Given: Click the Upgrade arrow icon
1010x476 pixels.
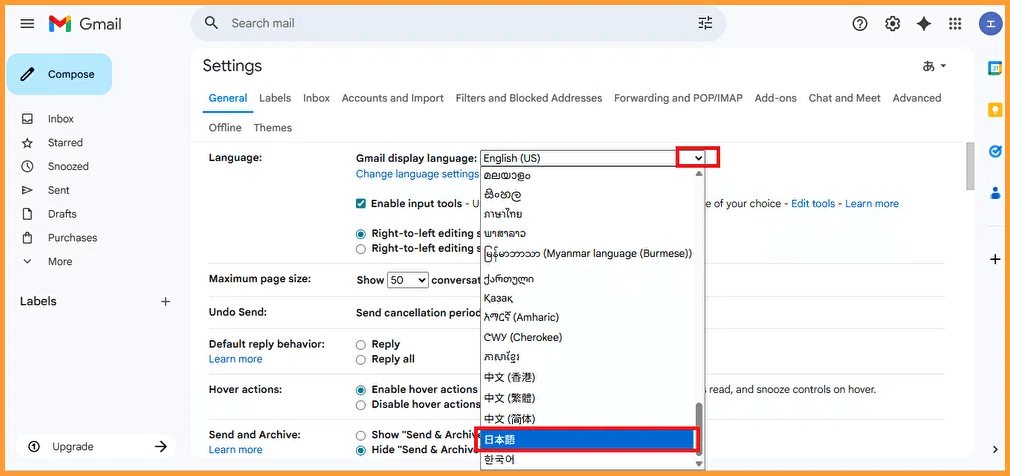Looking at the screenshot, I should (161, 446).
